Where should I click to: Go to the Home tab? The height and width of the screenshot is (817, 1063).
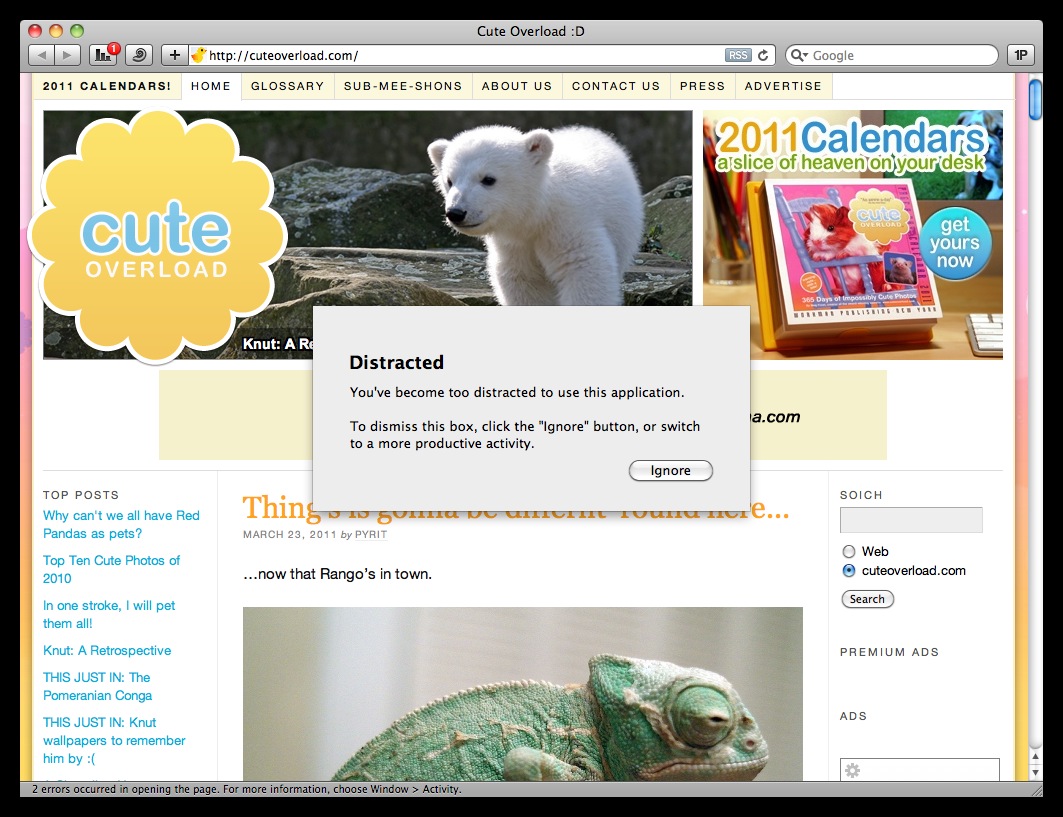point(211,86)
